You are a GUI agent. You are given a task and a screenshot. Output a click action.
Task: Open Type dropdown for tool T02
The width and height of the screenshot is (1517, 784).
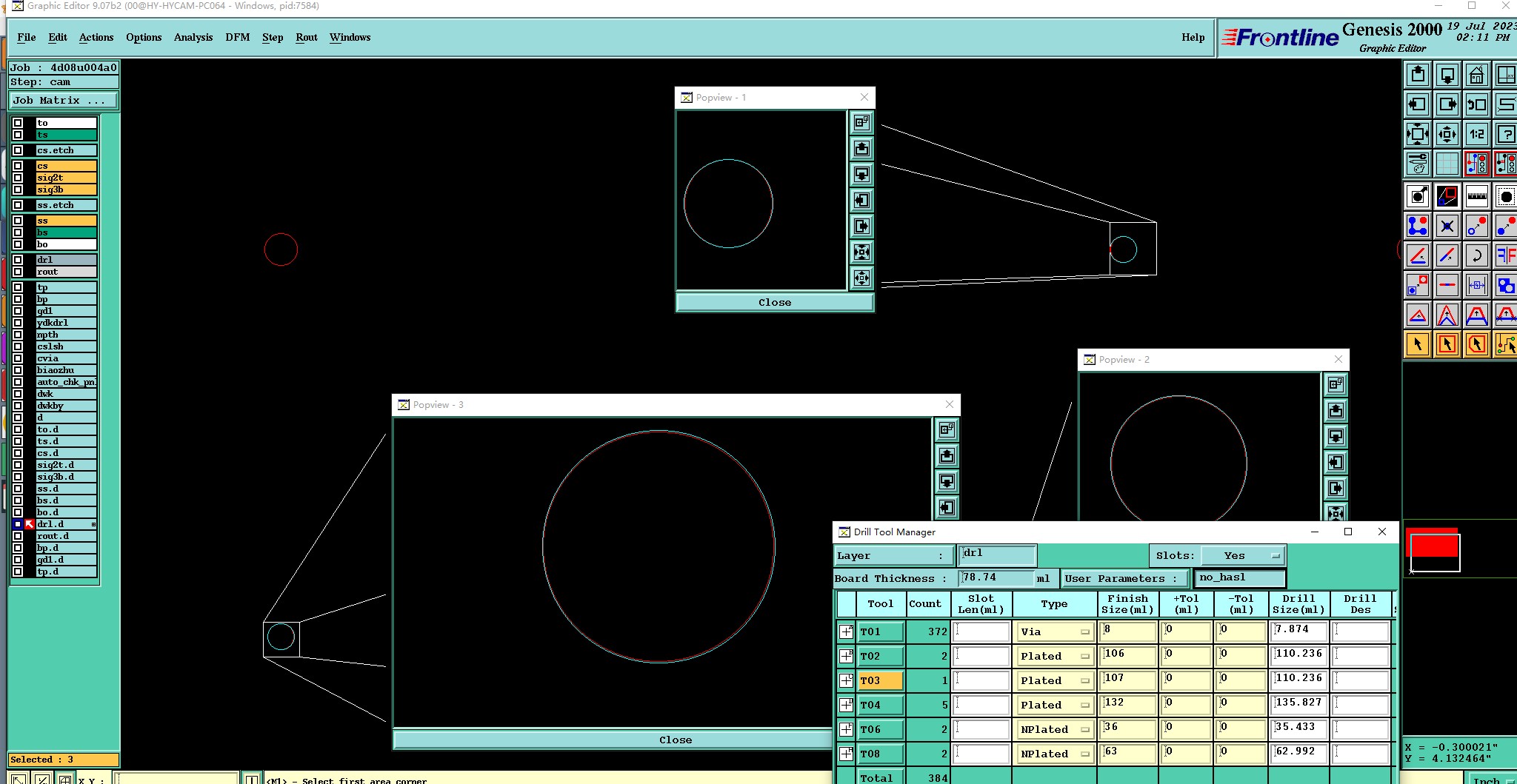[x=1055, y=656]
